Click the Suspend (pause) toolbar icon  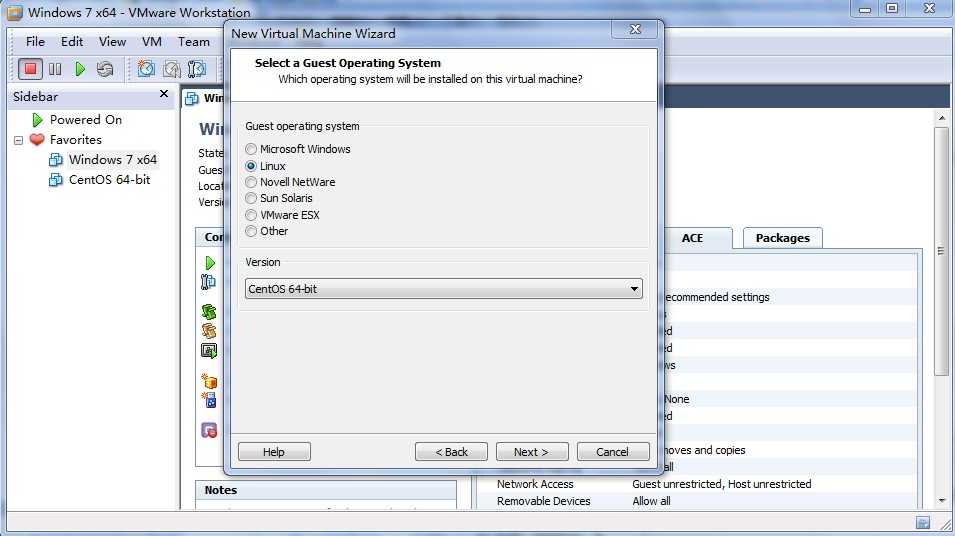(55, 69)
